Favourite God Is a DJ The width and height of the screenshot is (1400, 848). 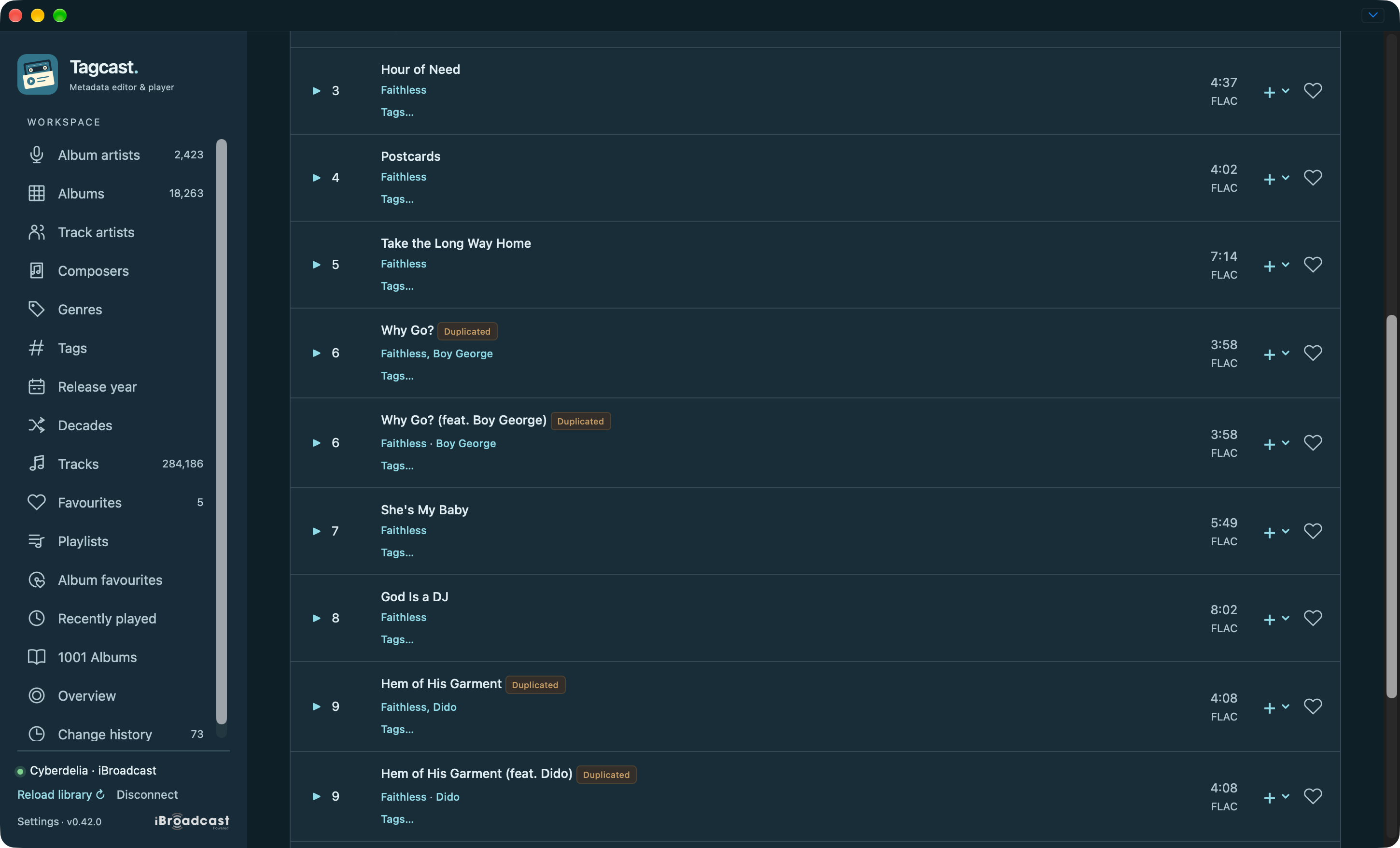(1313, 619)
